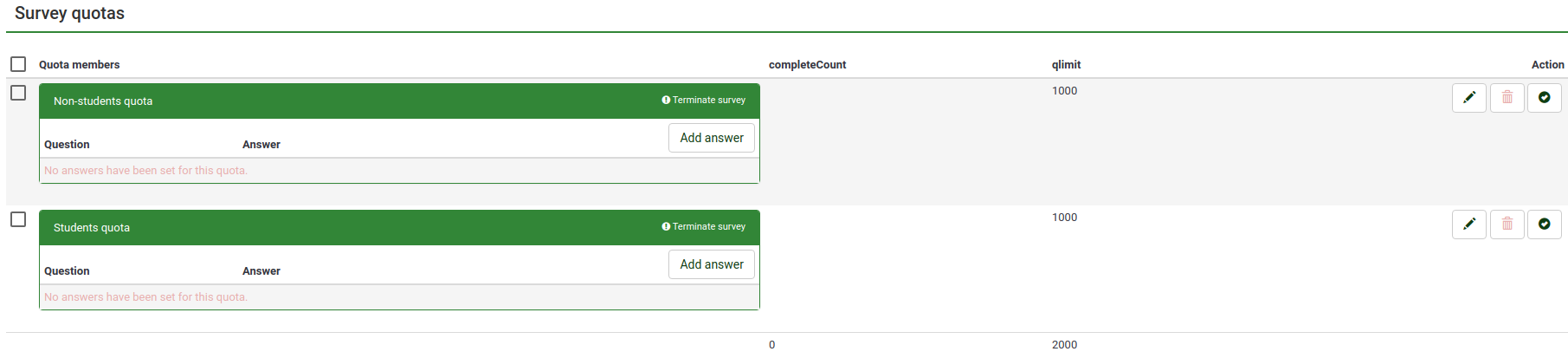The width and height of the screenshot is (1568, 358).
Task: Add answer to the Students quota
Action: tap(711, 264)
